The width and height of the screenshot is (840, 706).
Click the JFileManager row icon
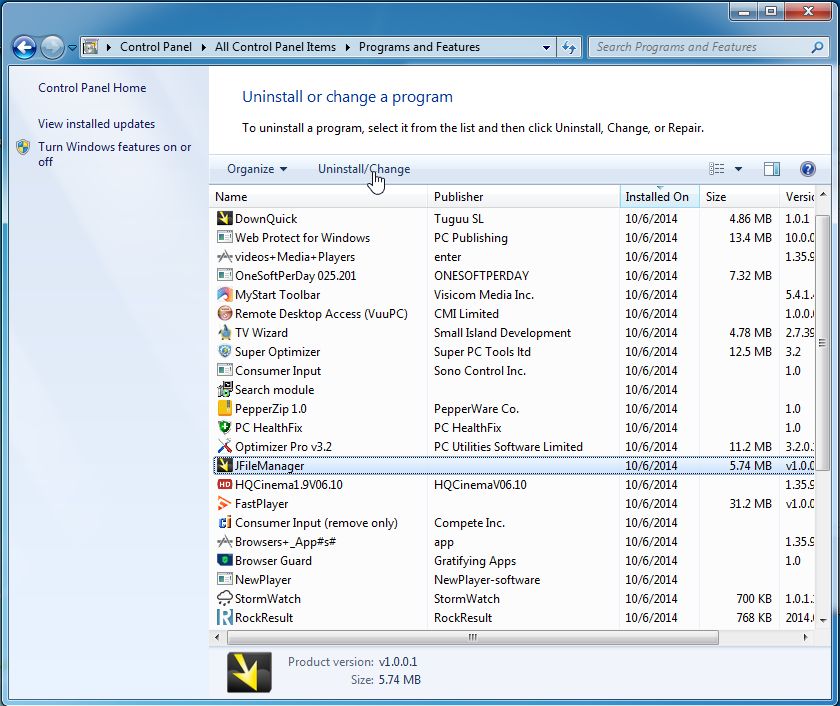[x=224, y=465]
